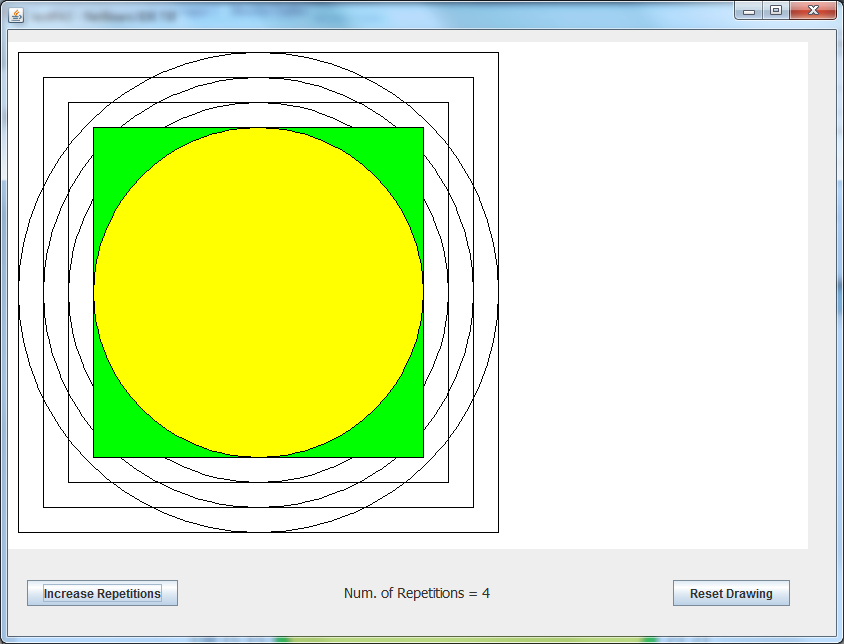The image size is (844, 644).
Task: Click the outermost square's top-left corner
Action: click(x=19, y=53)
